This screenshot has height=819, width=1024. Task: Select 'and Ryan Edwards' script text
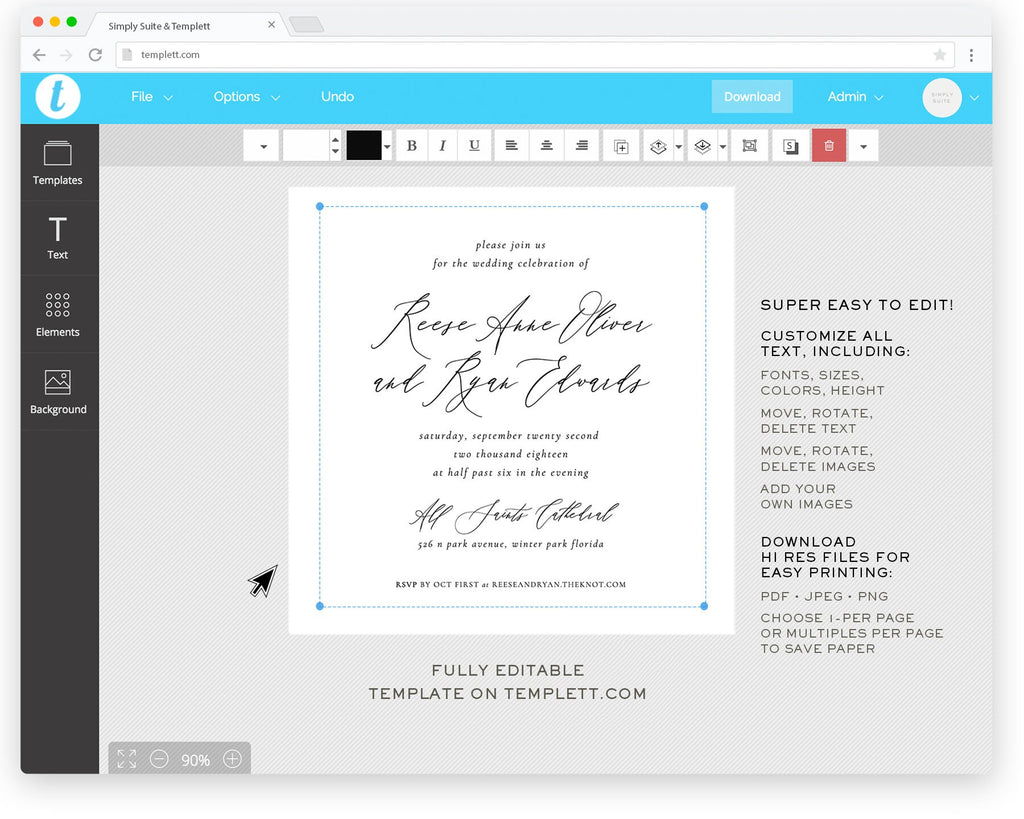pos(511,384)
